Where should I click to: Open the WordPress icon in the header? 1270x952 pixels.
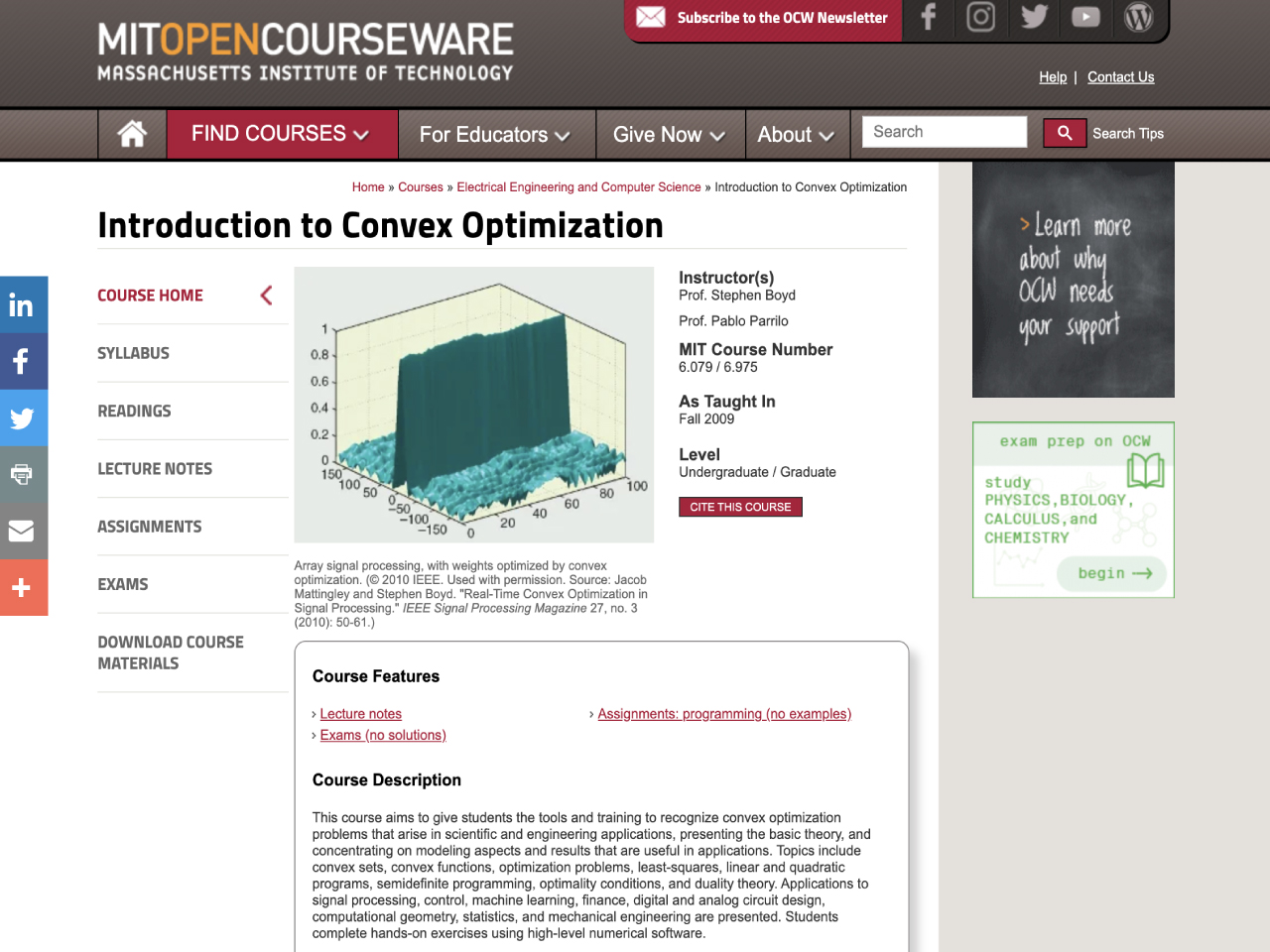[1138, 17]
